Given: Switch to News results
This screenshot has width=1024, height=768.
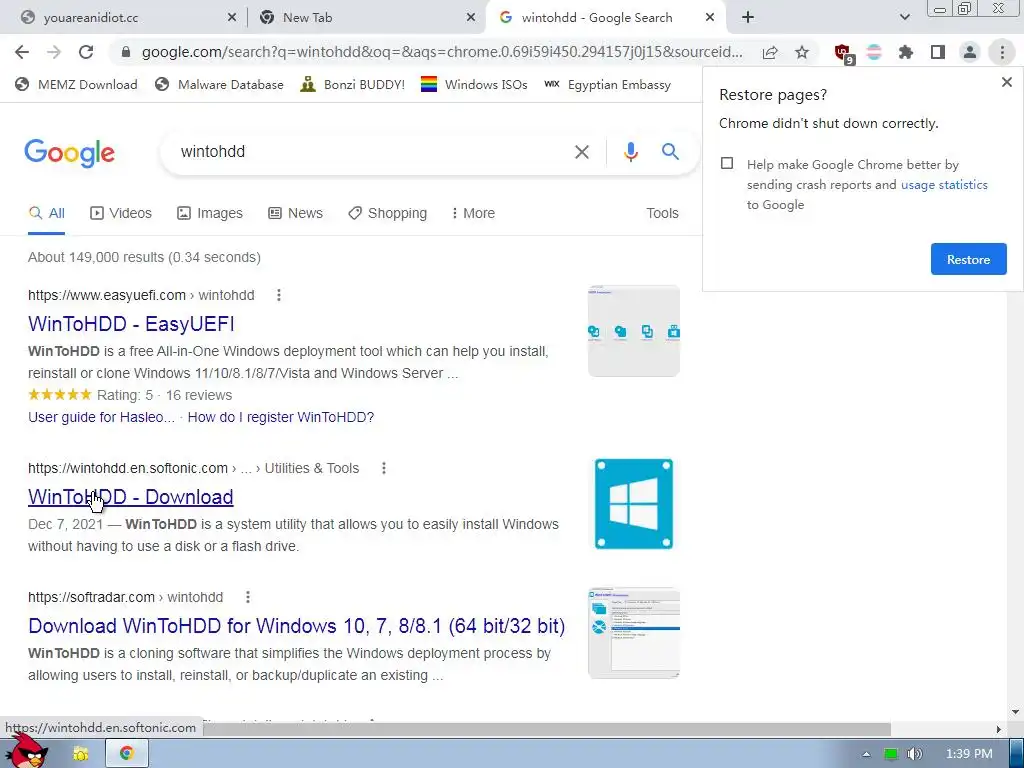Looking at the screenshot, I should click(295, 214).
